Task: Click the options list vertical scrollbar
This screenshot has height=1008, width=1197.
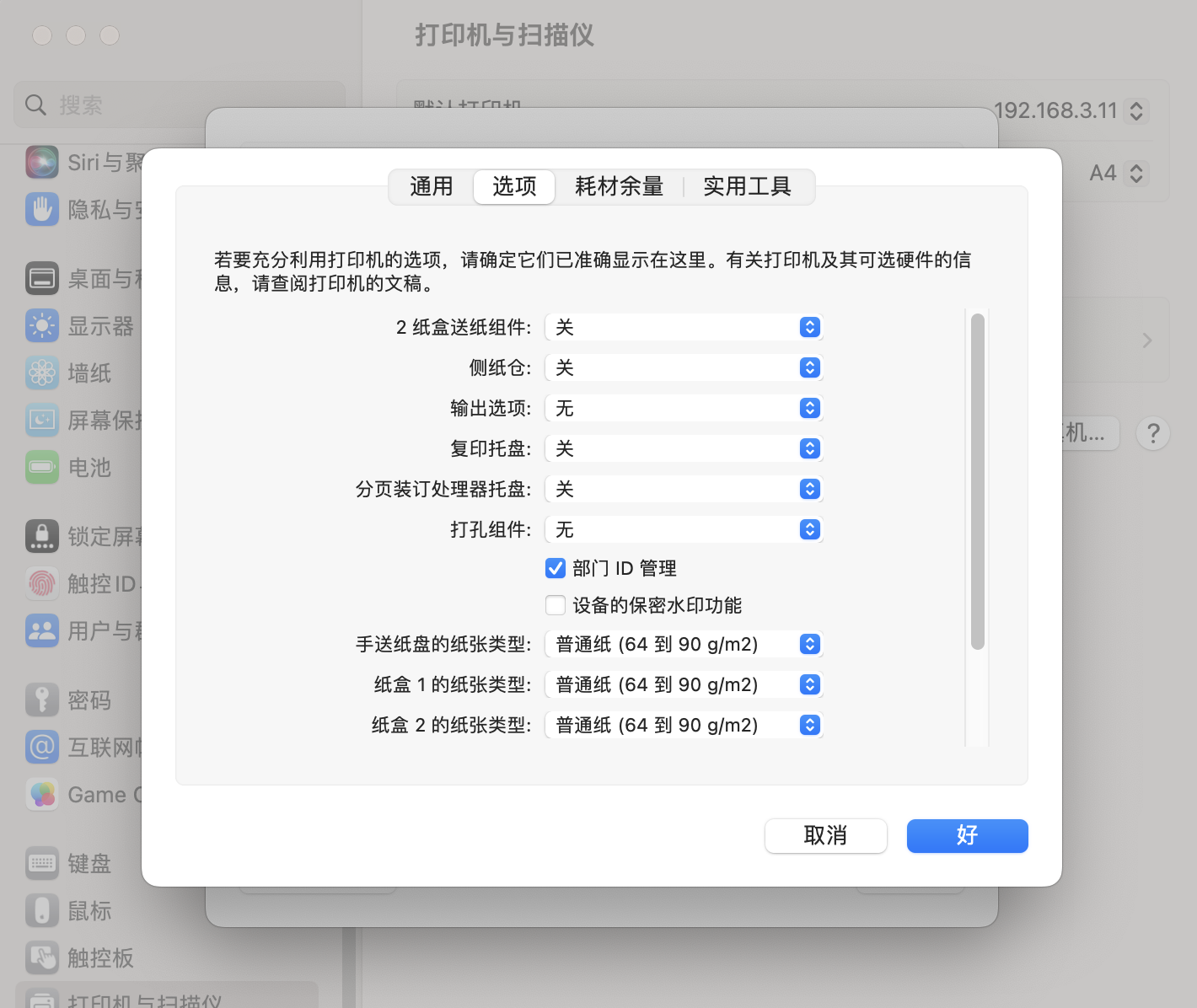Action: (978, 481)
